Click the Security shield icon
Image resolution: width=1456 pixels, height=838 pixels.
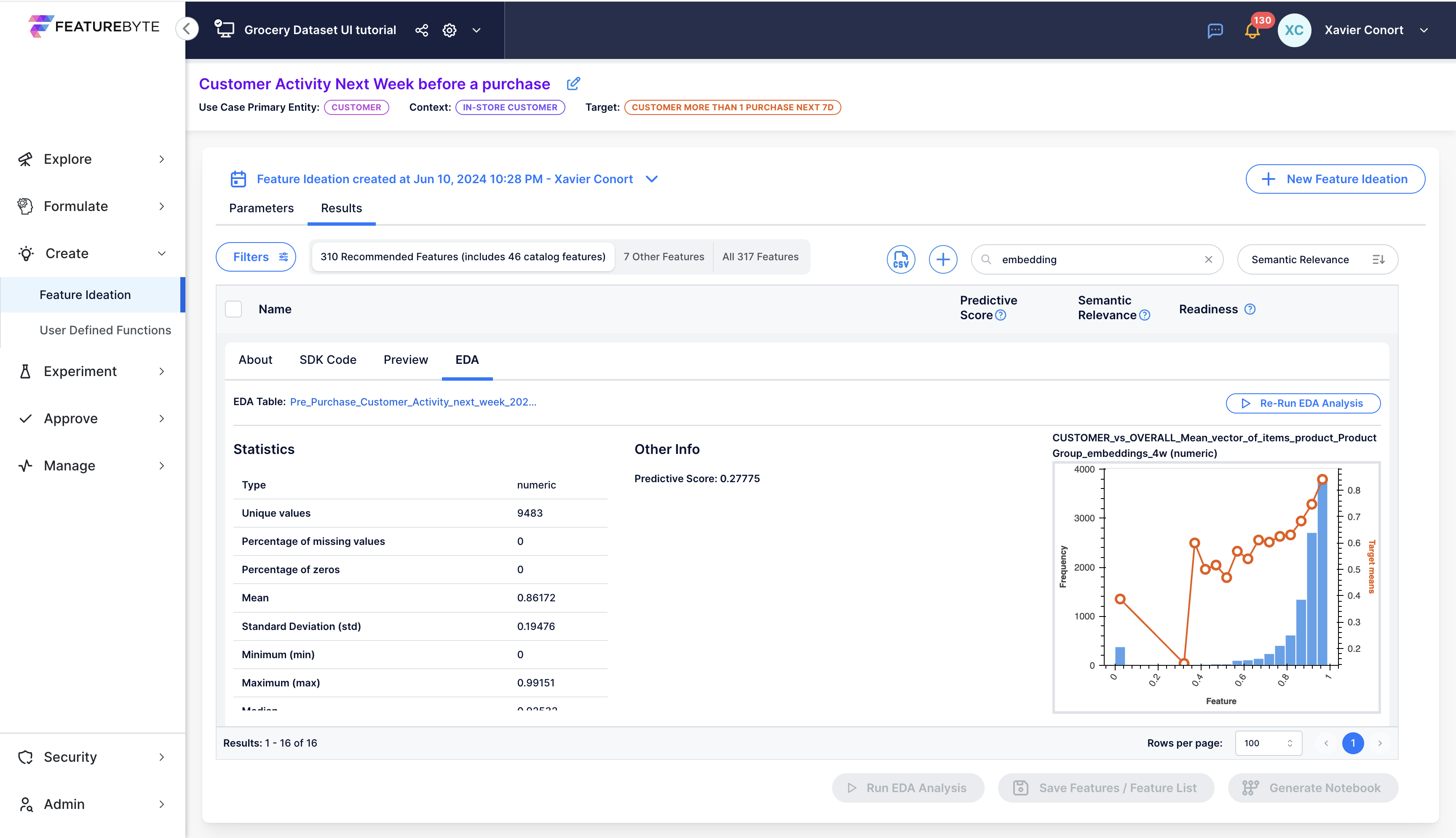click(25, 757)
